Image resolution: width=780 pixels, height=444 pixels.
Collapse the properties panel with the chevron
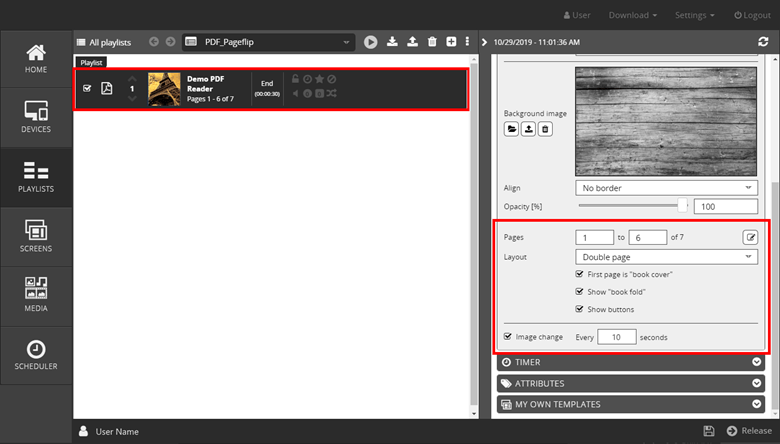484,42
